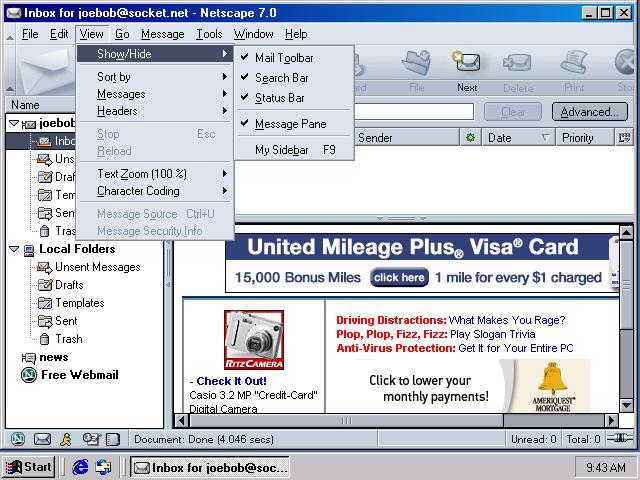This screenshot has width=640, height=480.
Task: Select the news account in folder pane
Action: pyautogui.click(x=53, y=357)
